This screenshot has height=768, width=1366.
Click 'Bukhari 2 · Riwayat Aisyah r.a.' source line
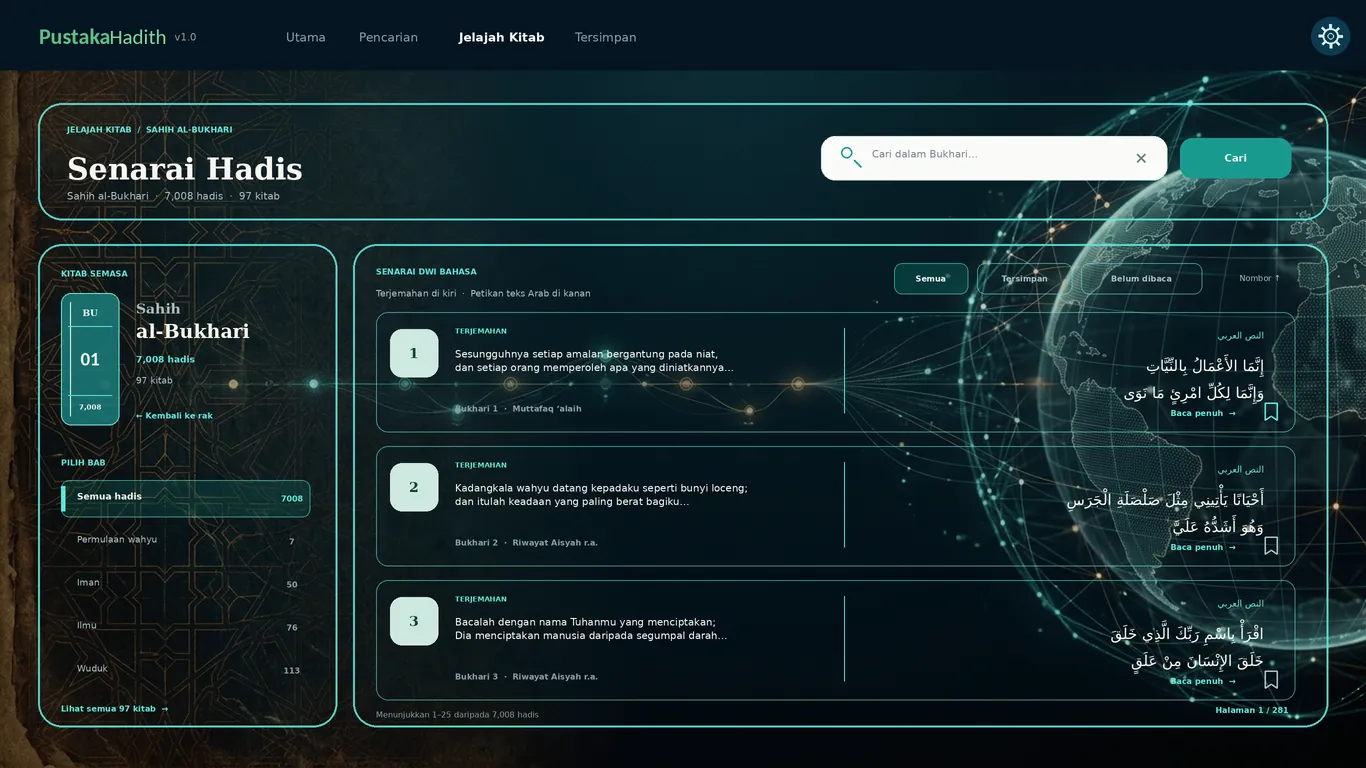point(526,543)
